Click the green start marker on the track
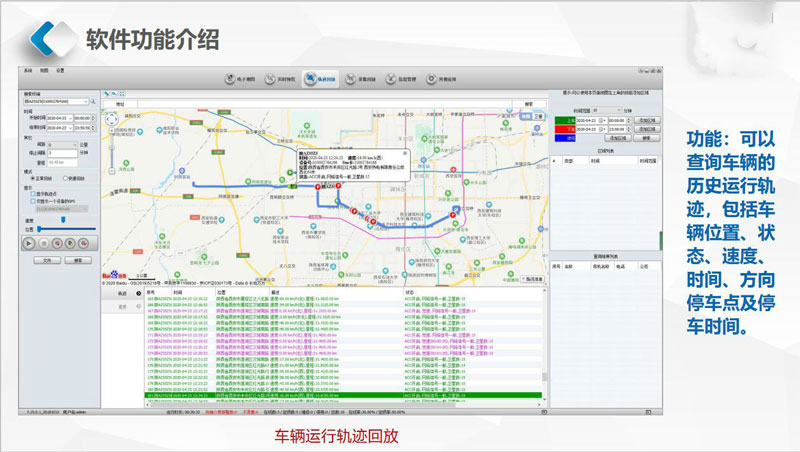 click(290, 172)
